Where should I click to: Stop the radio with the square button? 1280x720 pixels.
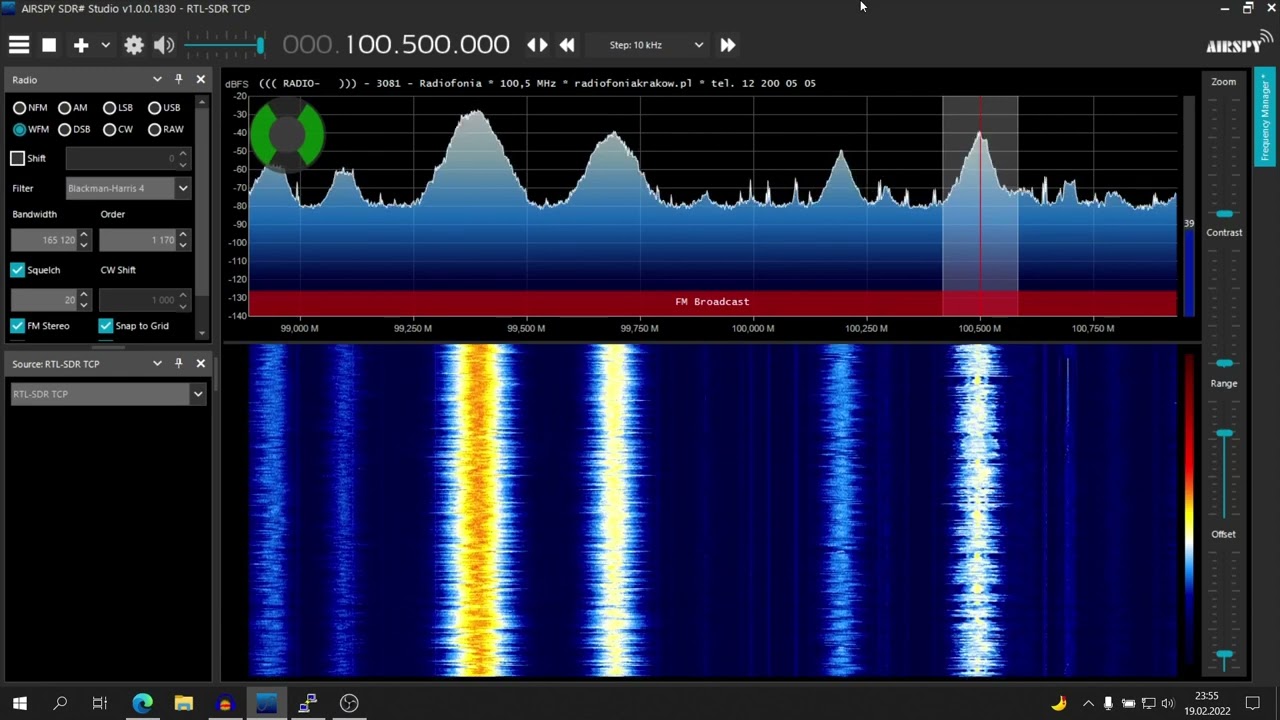[x=49, y=45]
